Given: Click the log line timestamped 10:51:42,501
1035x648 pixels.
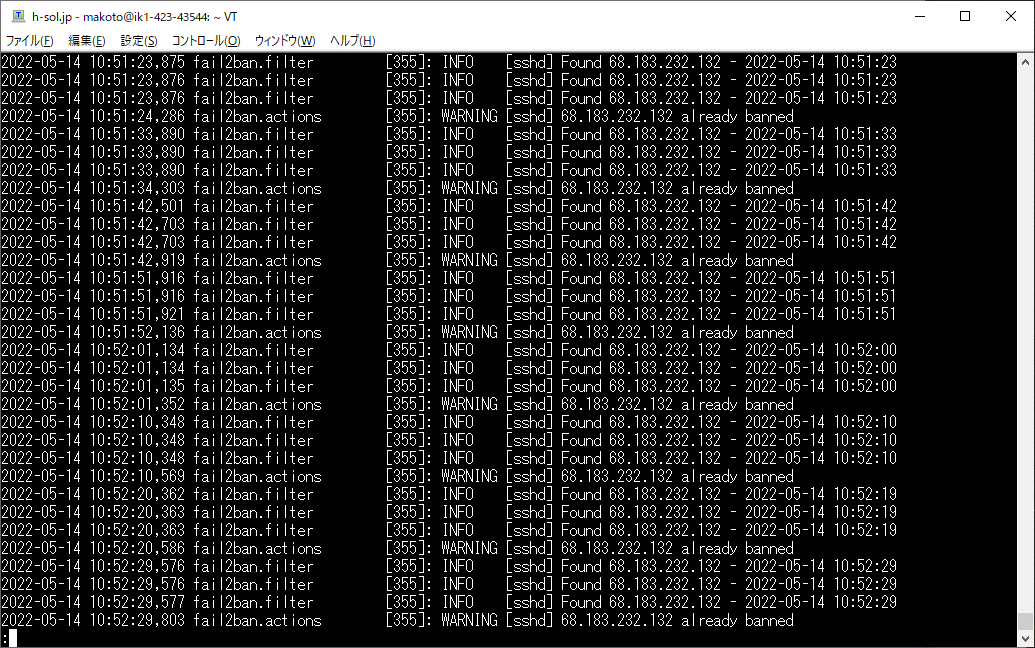Looking at the screenshot, I should pyautogui.click(x=449, y=207).
